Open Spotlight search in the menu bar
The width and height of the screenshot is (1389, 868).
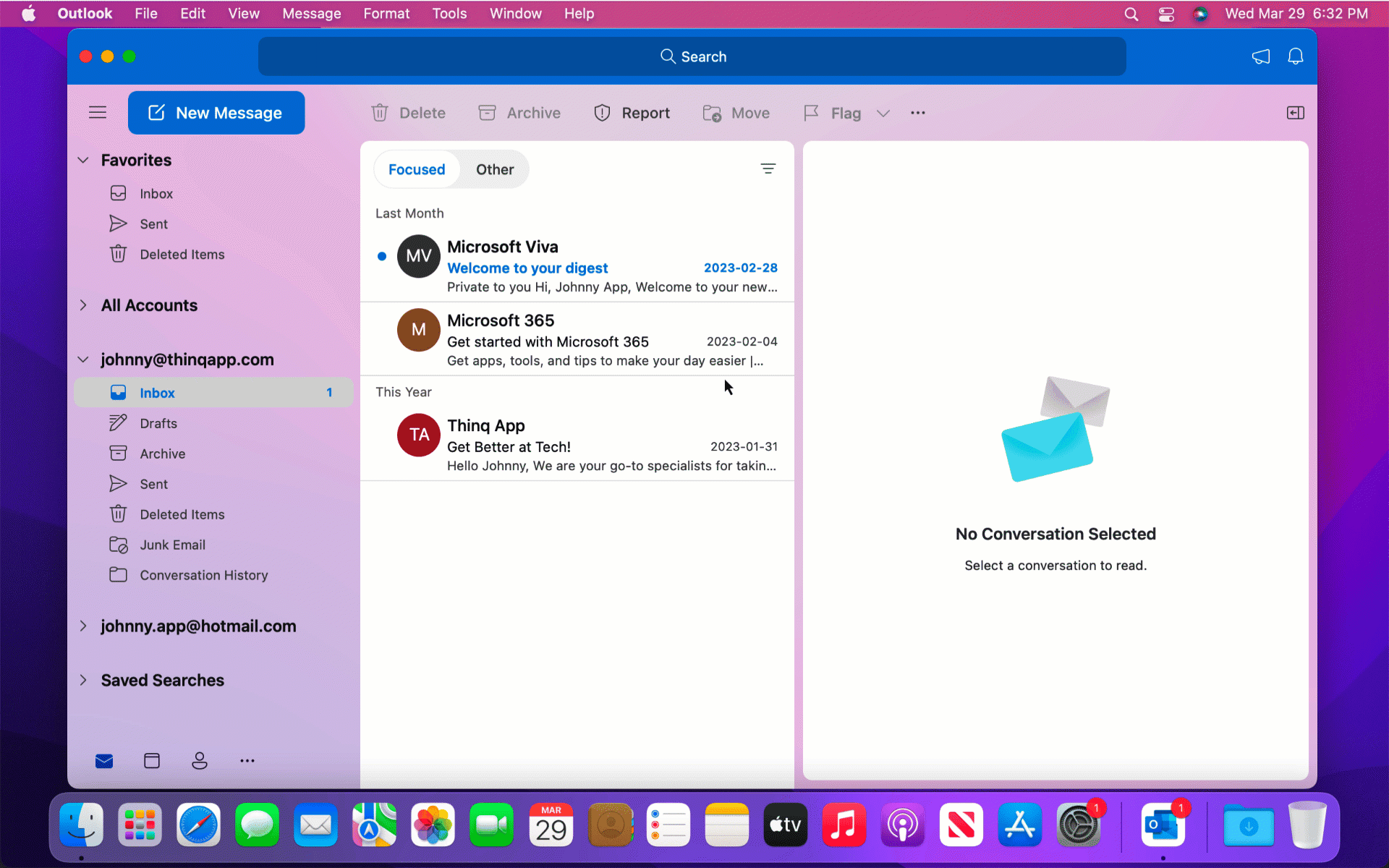pyautogui.click(x=1131, y=14)
